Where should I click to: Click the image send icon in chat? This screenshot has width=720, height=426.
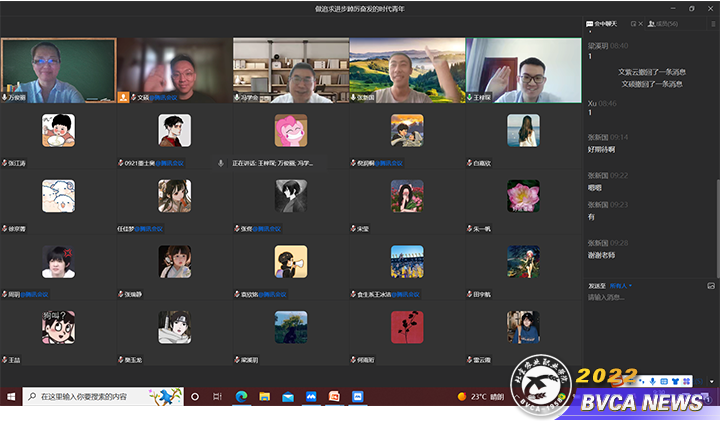click(x=710, y=286)
